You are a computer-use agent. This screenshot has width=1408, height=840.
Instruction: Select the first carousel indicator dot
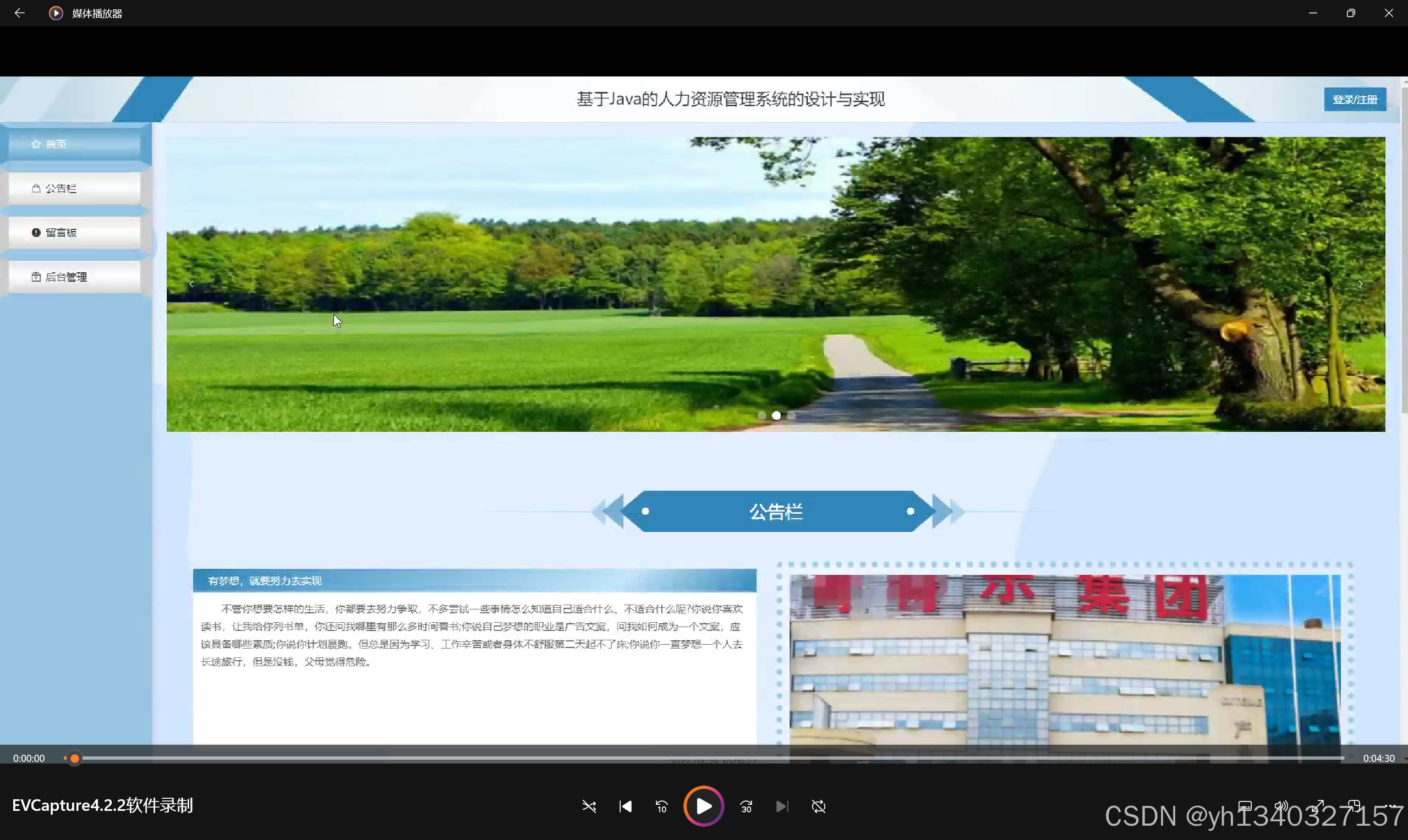762,415
